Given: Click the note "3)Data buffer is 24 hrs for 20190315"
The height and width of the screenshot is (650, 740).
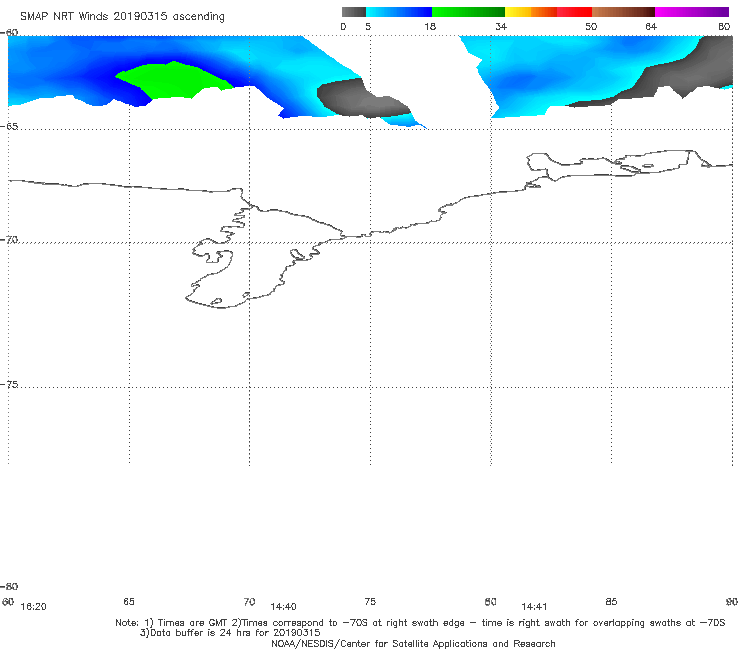Looking at the screenshot, I should [230, 633].
